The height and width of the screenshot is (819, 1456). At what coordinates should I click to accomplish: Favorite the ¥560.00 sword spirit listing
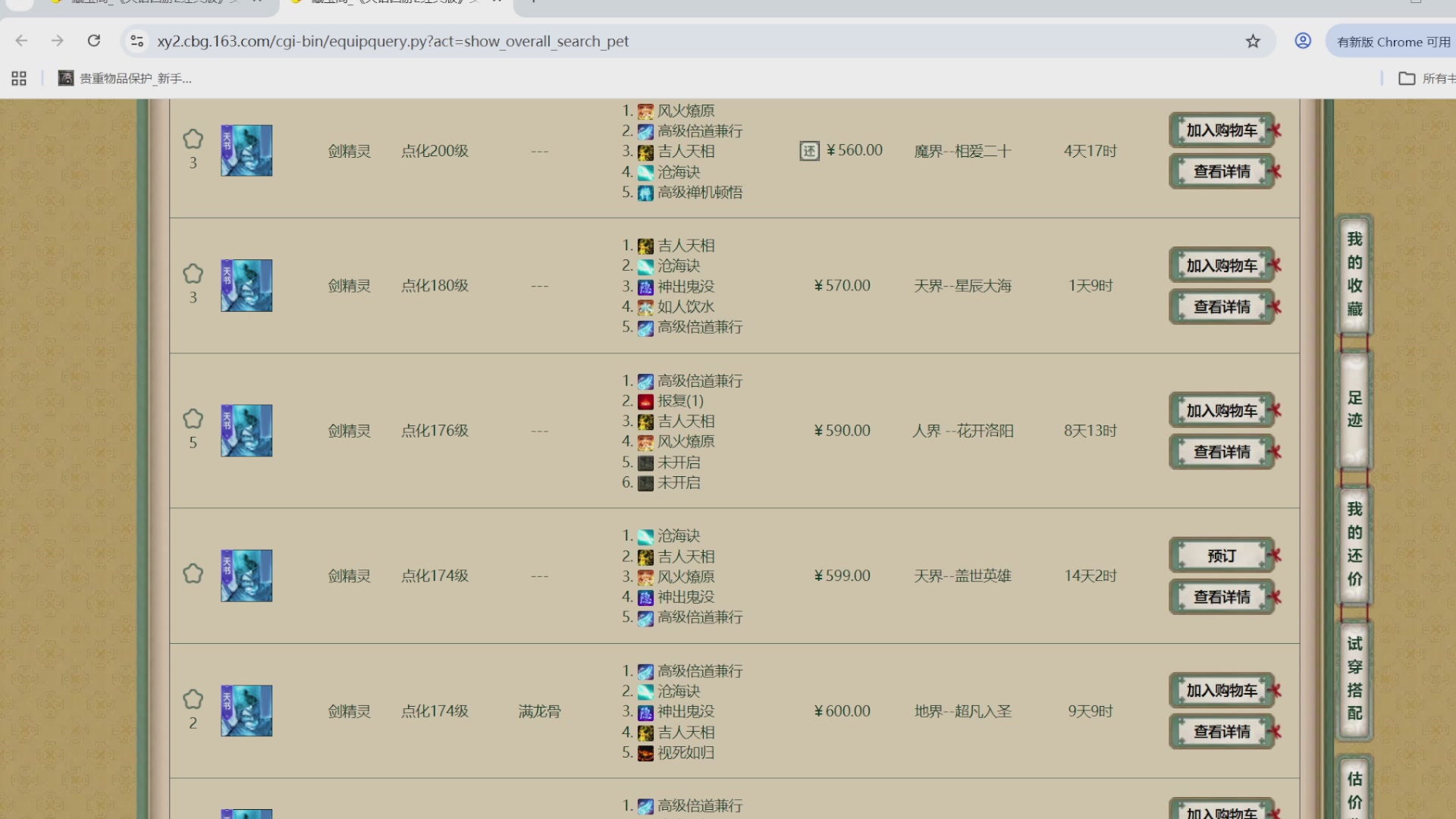(193, 139)
